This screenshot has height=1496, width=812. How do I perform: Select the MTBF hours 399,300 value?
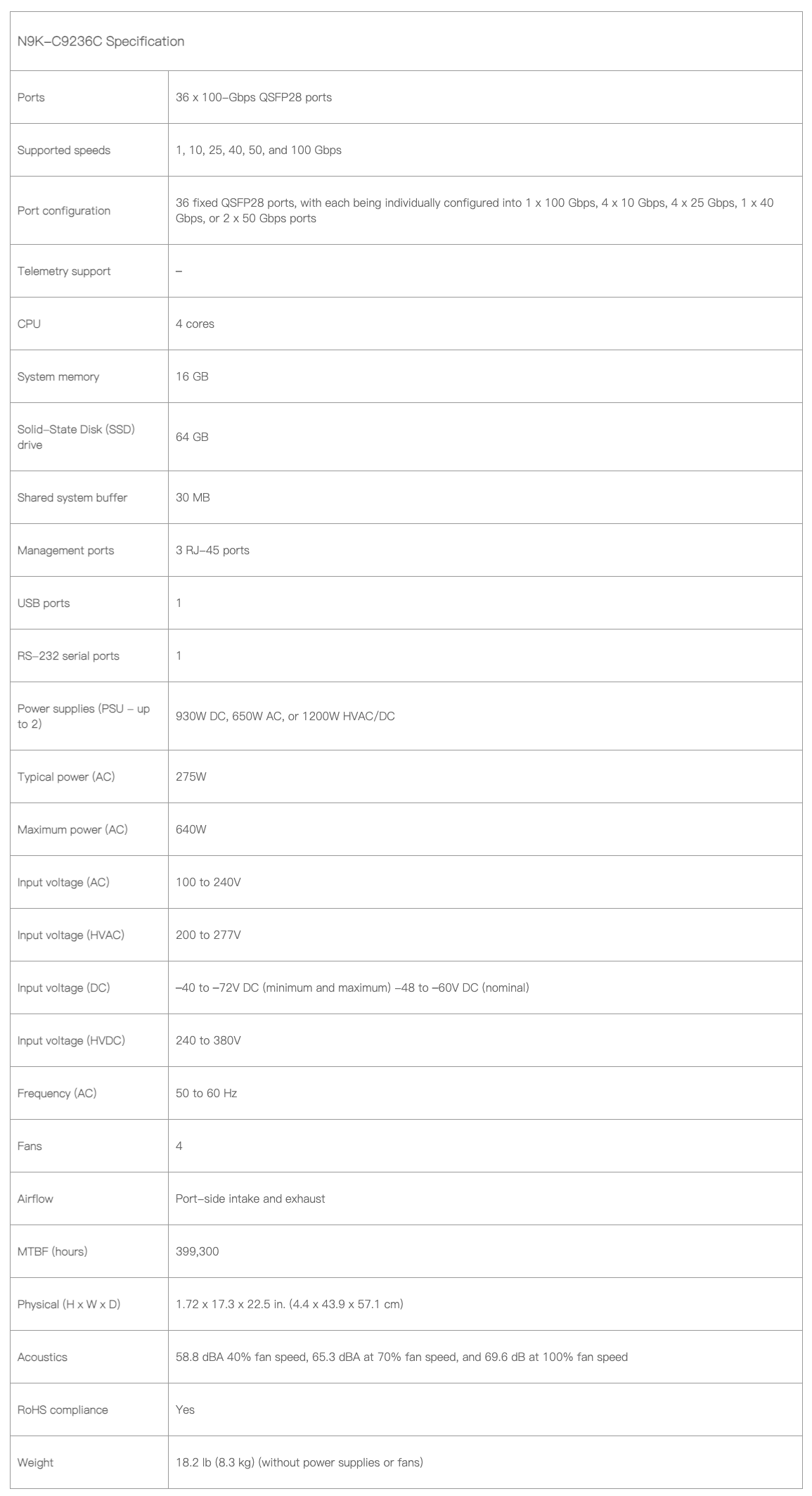[x=197, y=1251]
